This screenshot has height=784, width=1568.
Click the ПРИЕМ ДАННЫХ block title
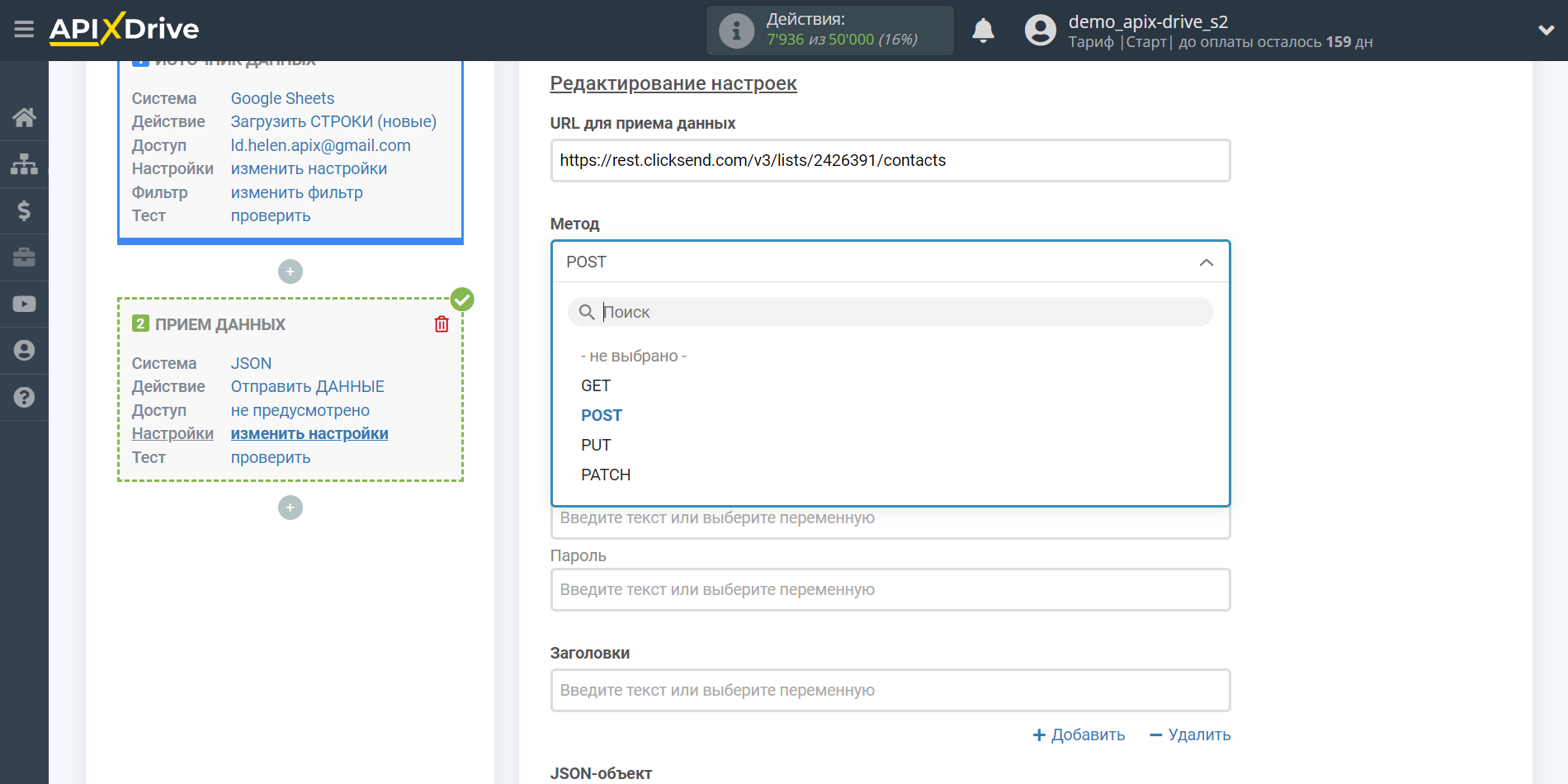[x=220, y=324]
